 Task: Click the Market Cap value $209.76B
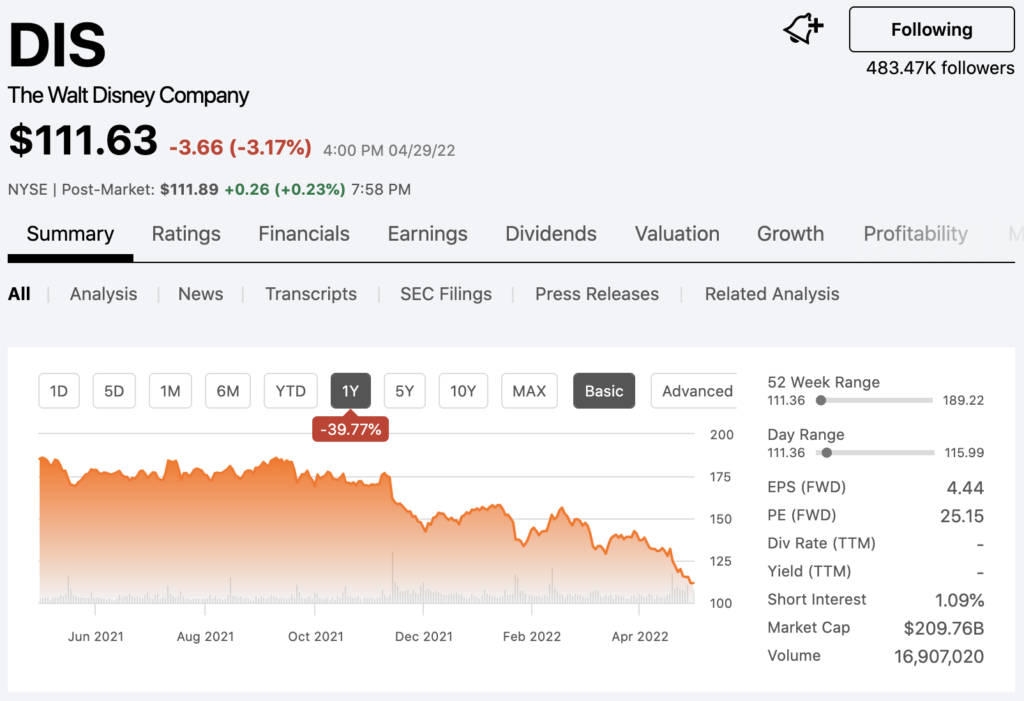tap(944, 628)
